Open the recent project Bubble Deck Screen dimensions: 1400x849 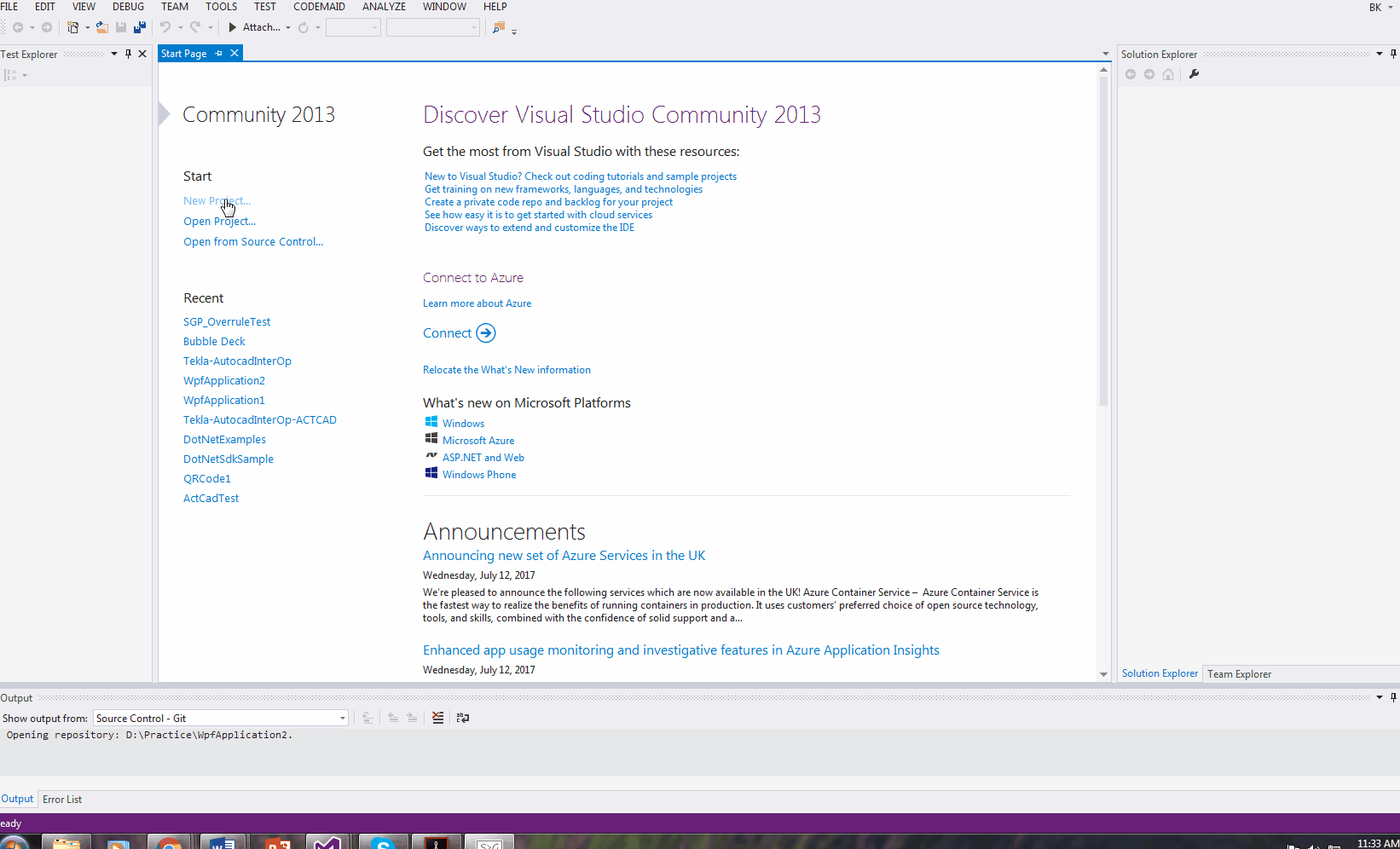point(214,341)
